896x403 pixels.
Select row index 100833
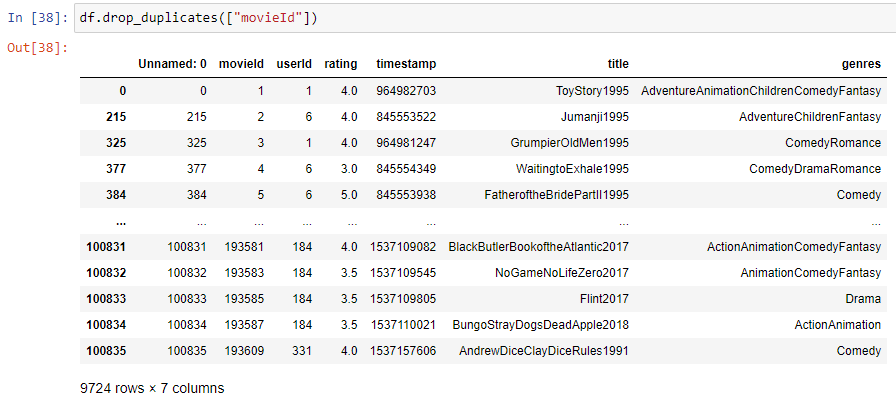tap(106, 299)
